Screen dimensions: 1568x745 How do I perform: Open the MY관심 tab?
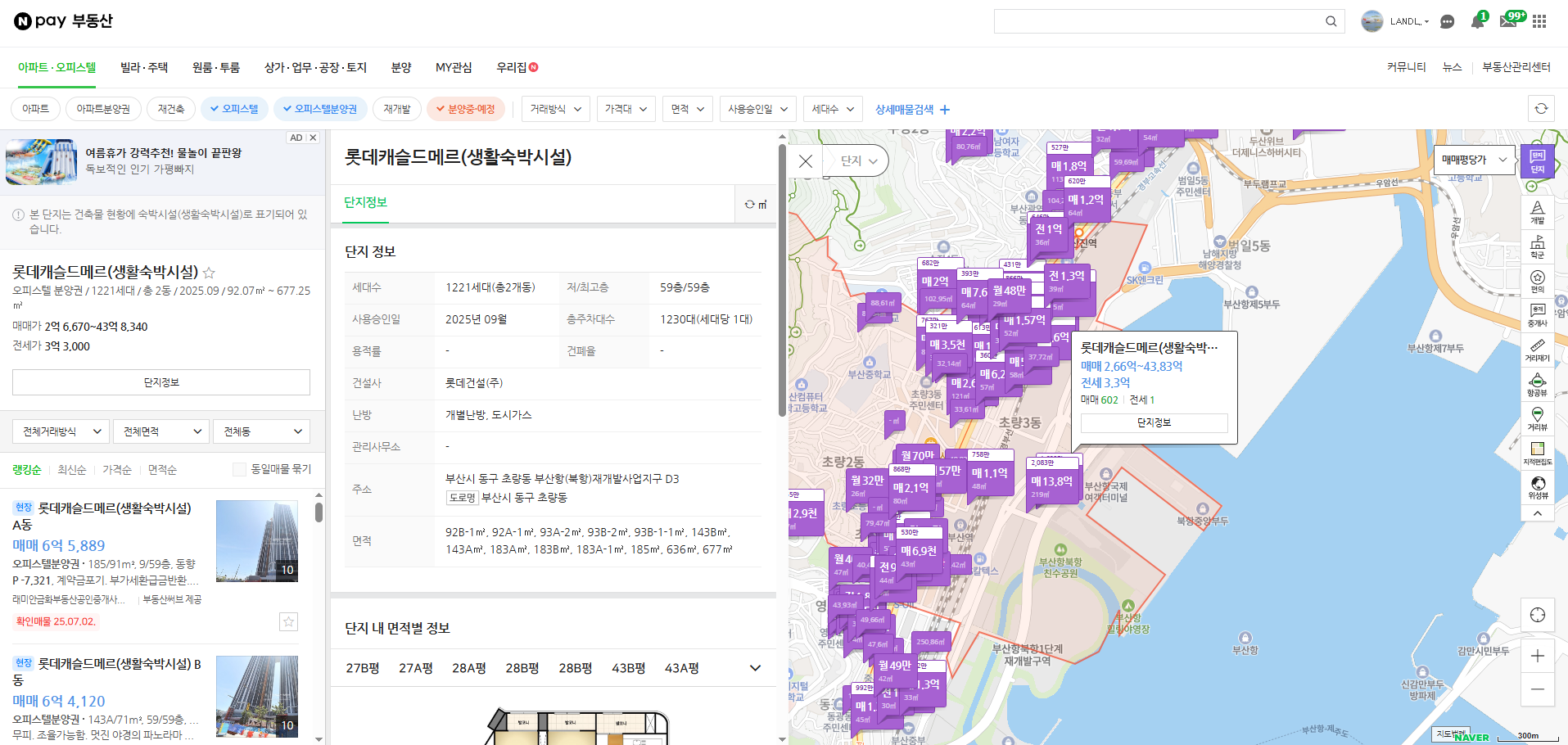coord(454,67)
